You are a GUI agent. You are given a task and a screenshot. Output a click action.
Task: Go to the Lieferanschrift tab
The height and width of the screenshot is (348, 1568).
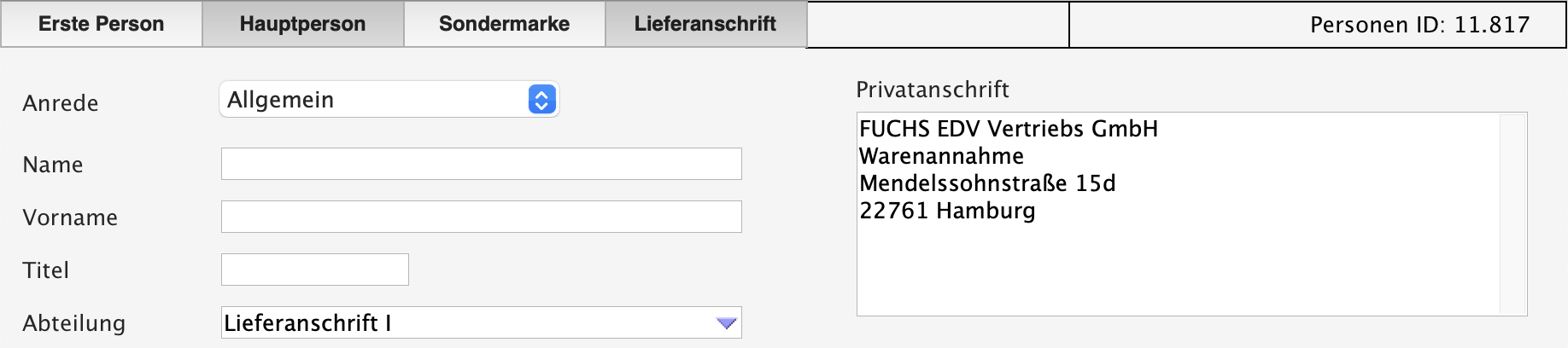705,24
